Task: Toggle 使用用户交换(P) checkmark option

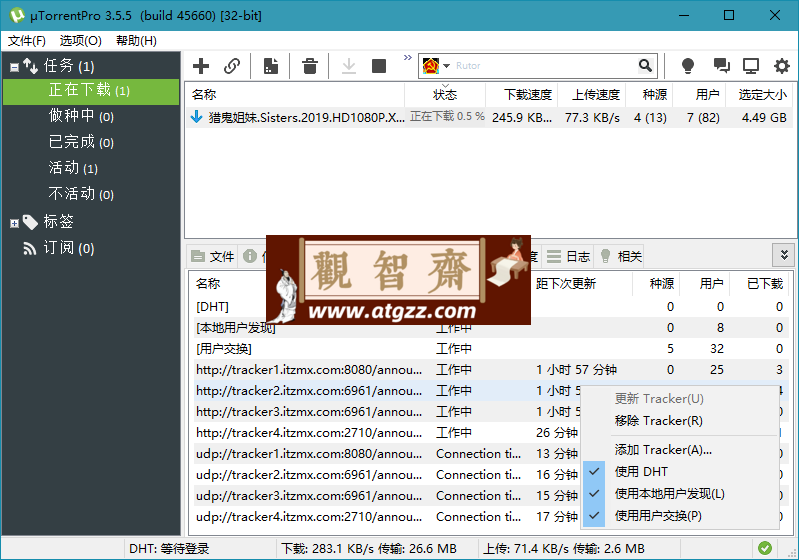Action: pos(680,516)
